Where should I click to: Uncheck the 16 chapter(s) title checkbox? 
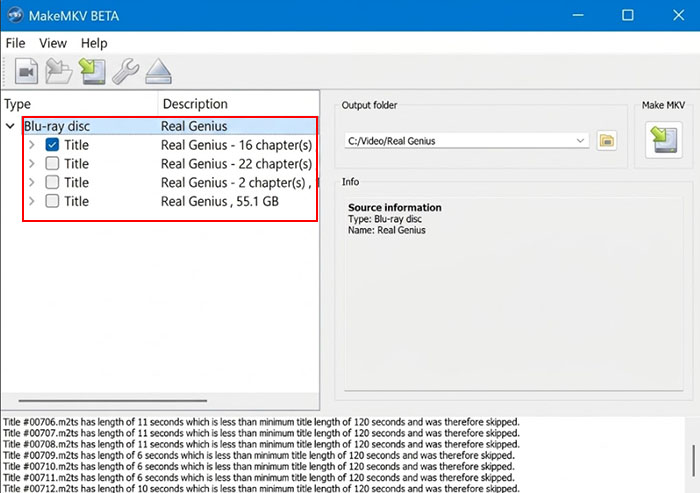pos(52,145)
